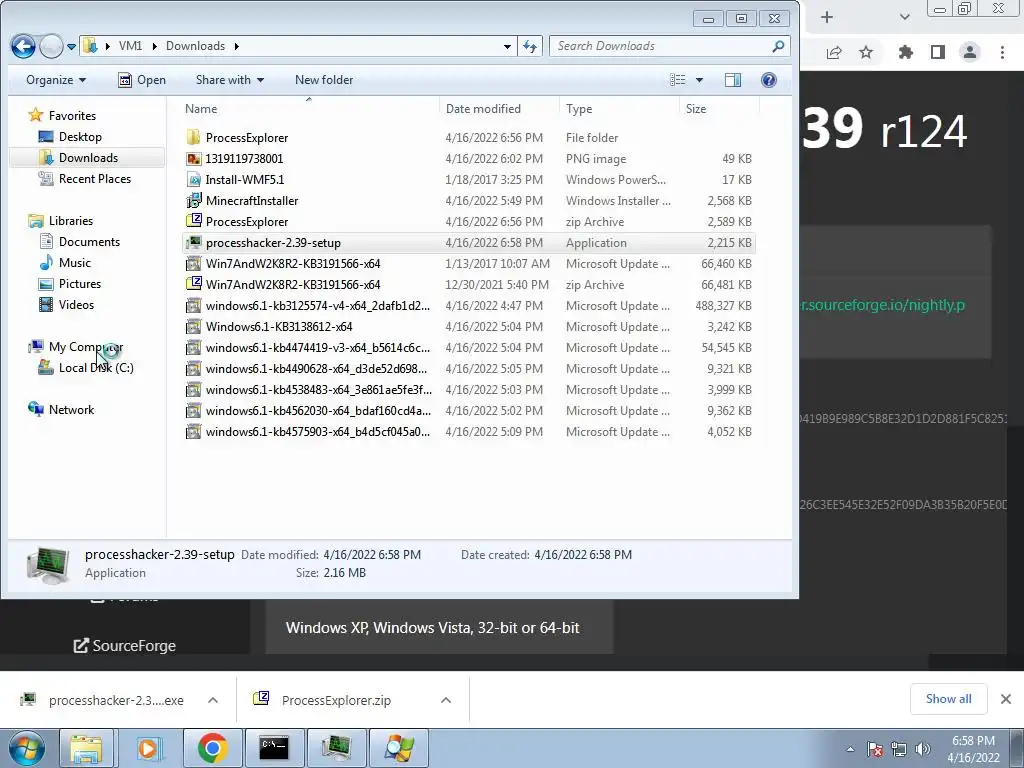Toggle the Chrome side panel icon
Viewport: 1024px width, 768px height.
(938, 52)
